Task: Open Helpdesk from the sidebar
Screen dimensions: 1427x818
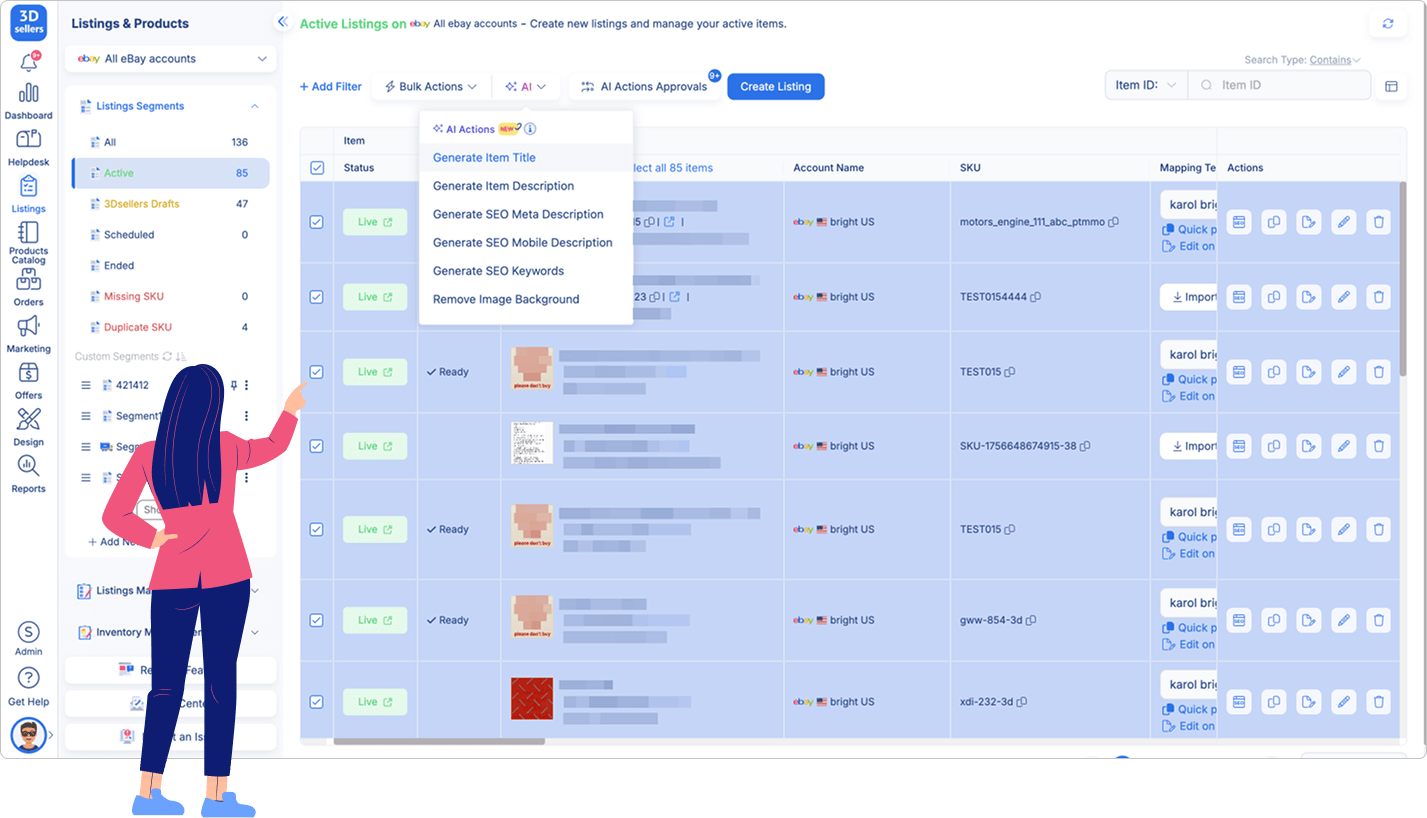Action: [x=29, y=146]
